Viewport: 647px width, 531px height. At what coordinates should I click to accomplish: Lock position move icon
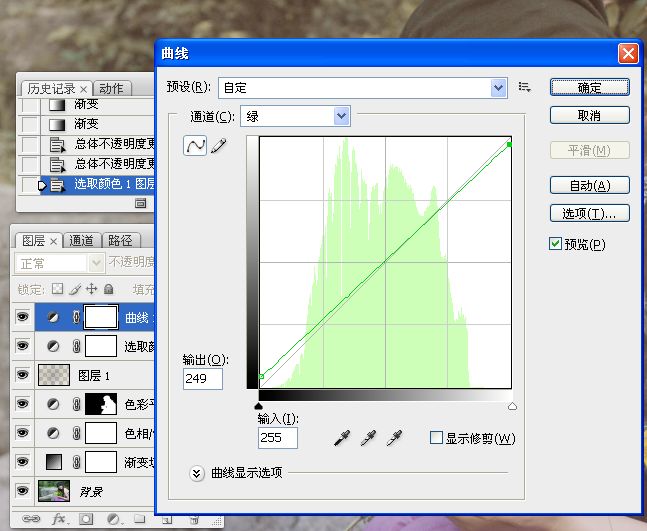point(91,289)
